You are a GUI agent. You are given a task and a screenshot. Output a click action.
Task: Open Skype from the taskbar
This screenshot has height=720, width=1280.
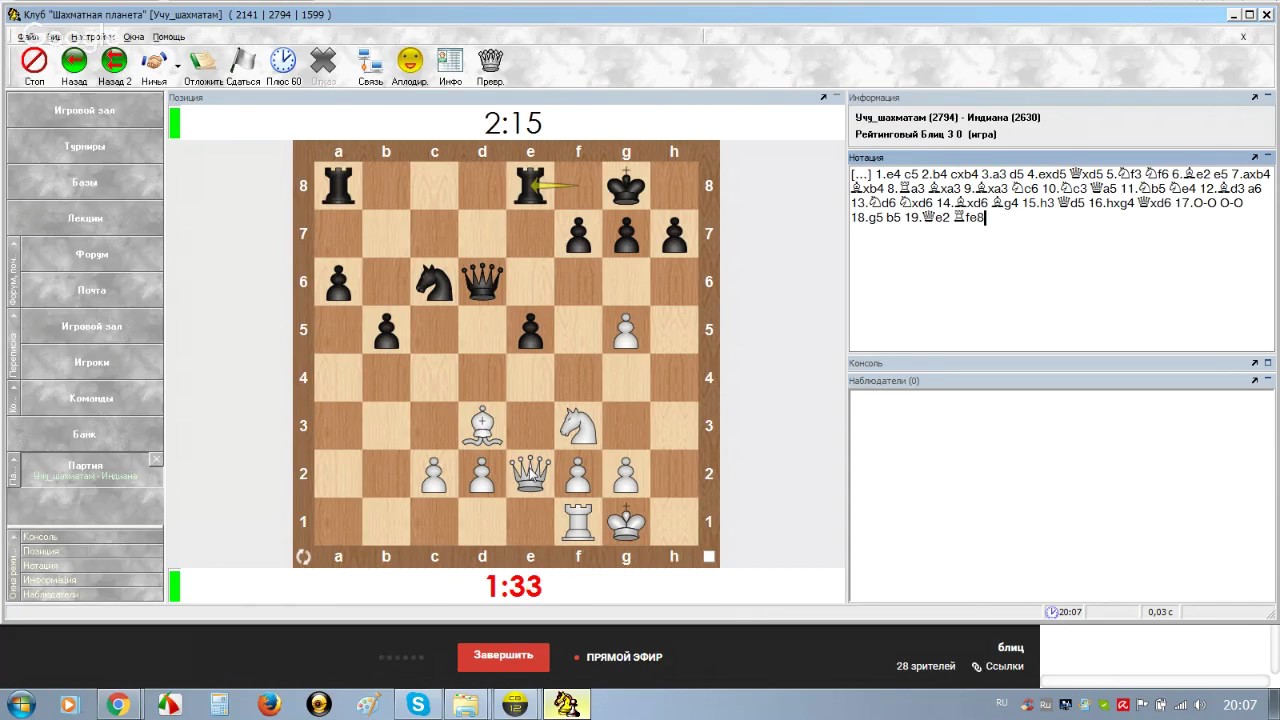pos(418,705)
